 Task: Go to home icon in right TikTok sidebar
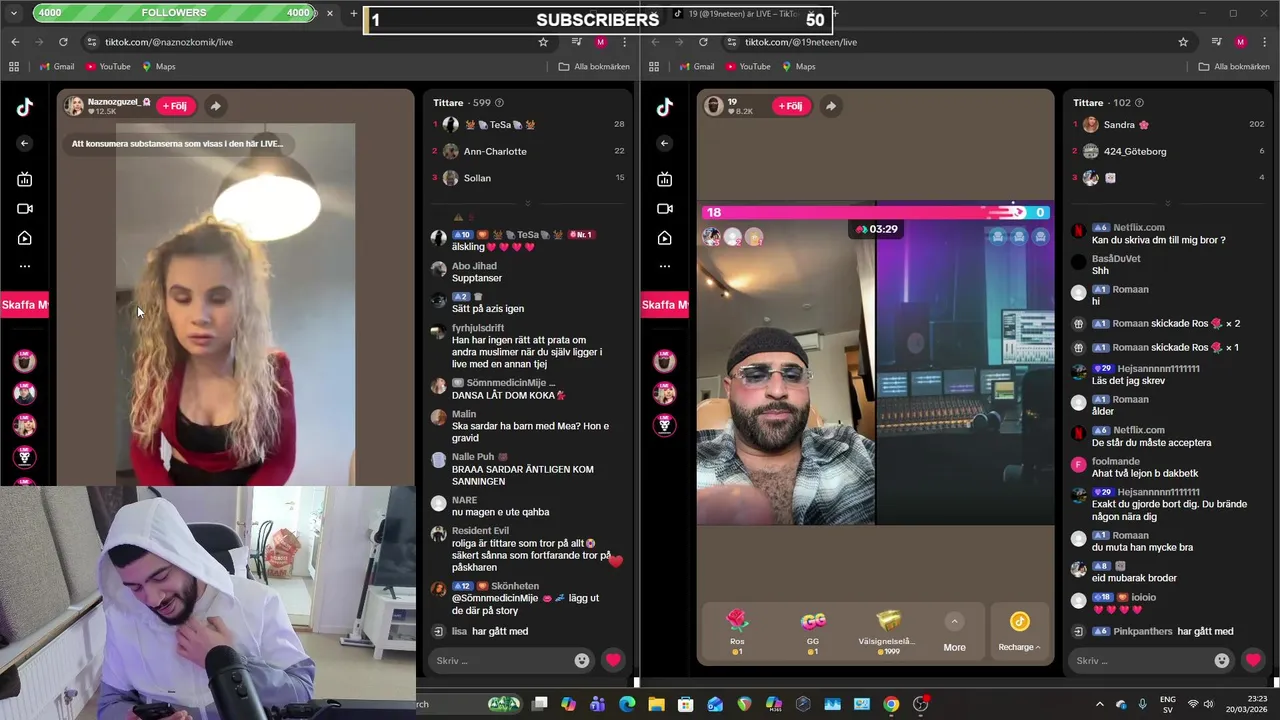(665, 238)
